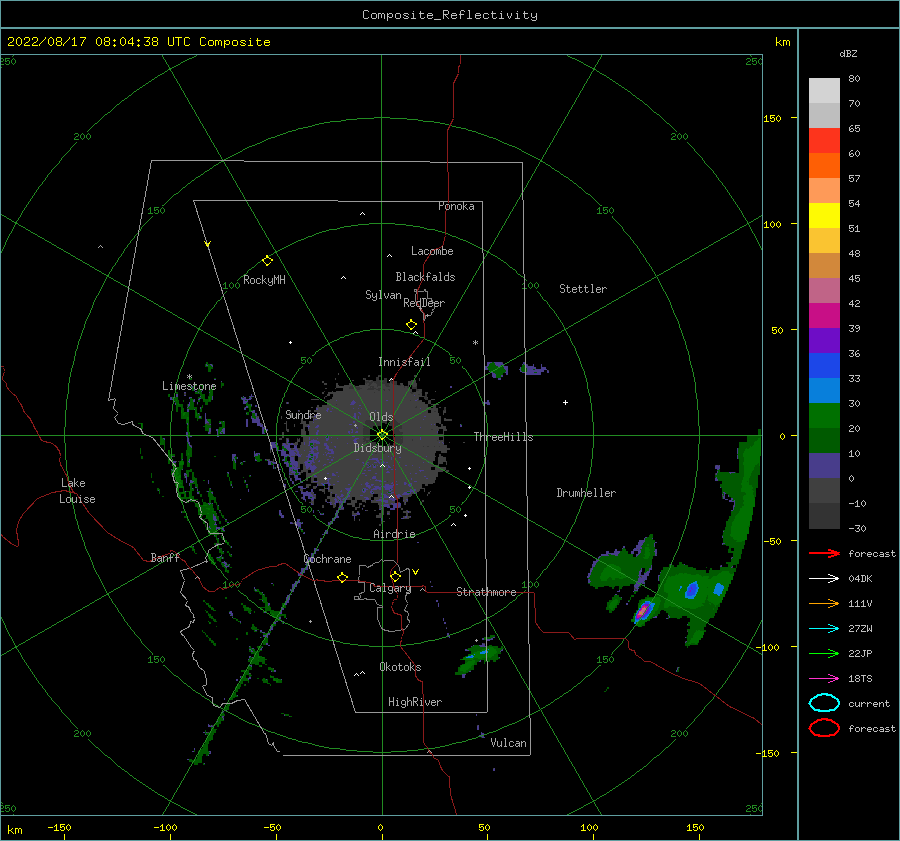Pick the yellow 51-54 dBZ swatch
Viewport: 900px width, 841px height.
click(x=824, y=215)
